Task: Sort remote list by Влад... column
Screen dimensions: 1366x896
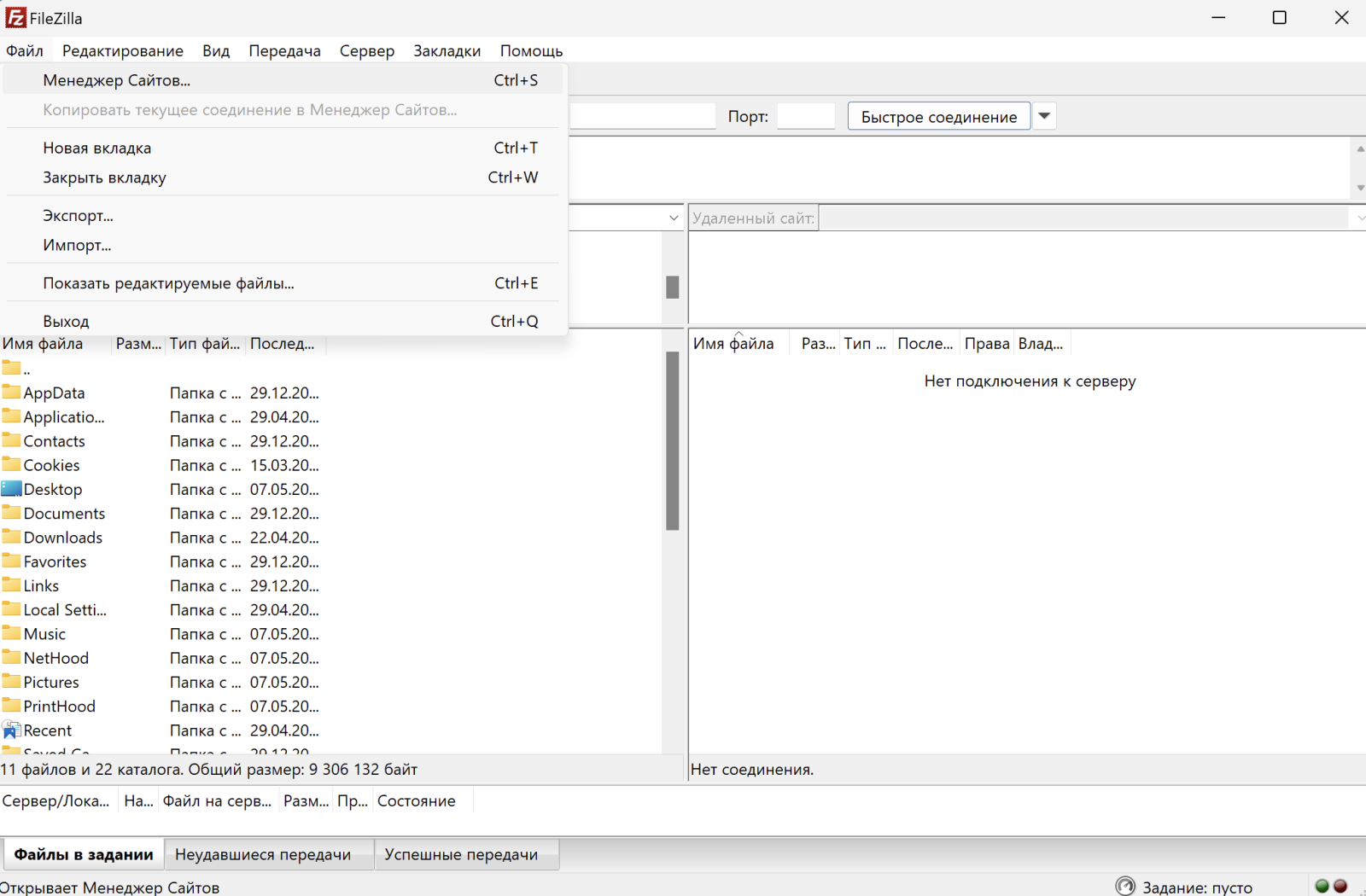Action: tap(1042, 344)
